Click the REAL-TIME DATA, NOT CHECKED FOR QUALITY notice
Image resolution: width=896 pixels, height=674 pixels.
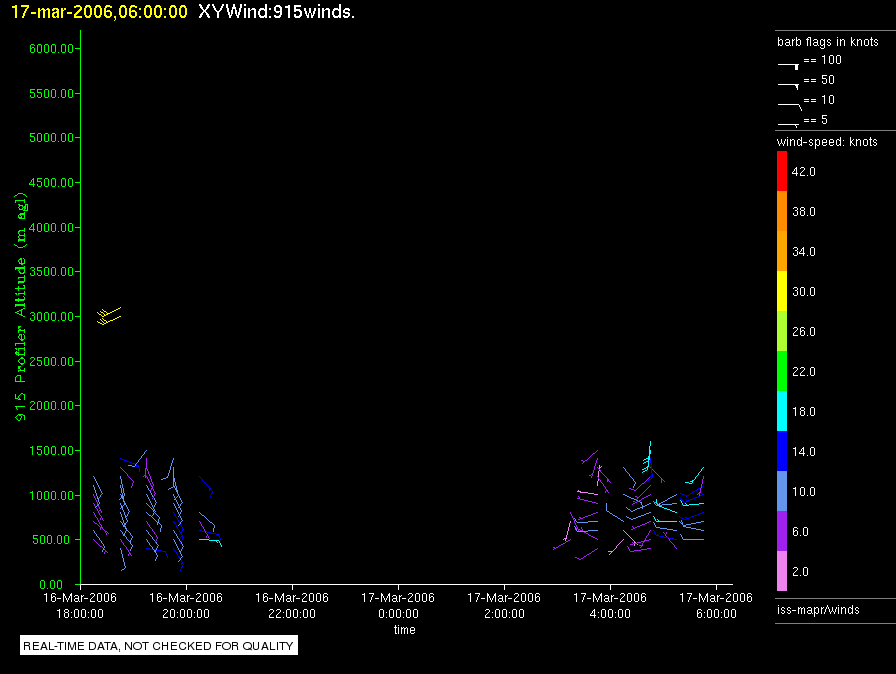click(x=158, y=646)
